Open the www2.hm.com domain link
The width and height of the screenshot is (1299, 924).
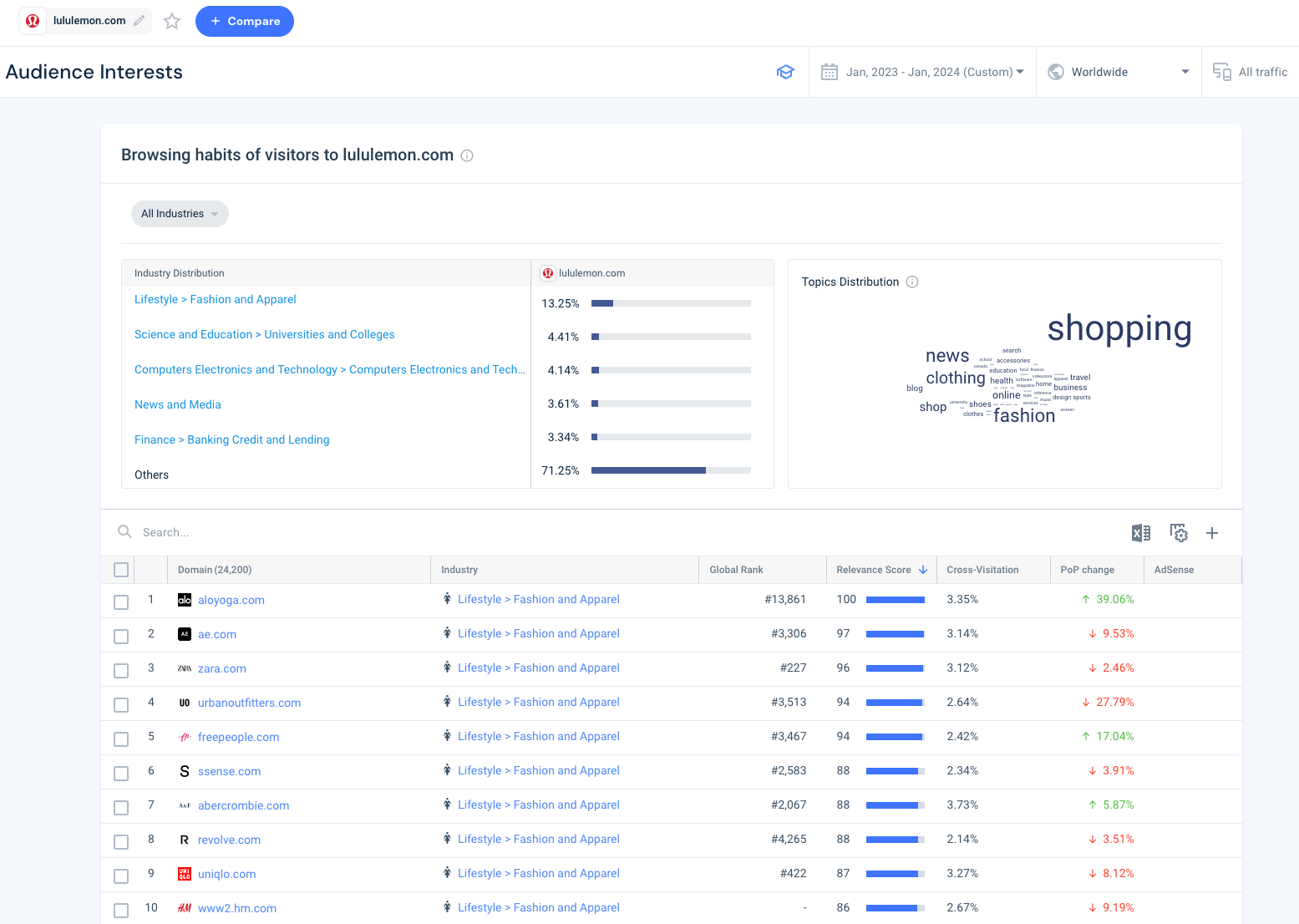pyautogui.click(x=237, y=908)
